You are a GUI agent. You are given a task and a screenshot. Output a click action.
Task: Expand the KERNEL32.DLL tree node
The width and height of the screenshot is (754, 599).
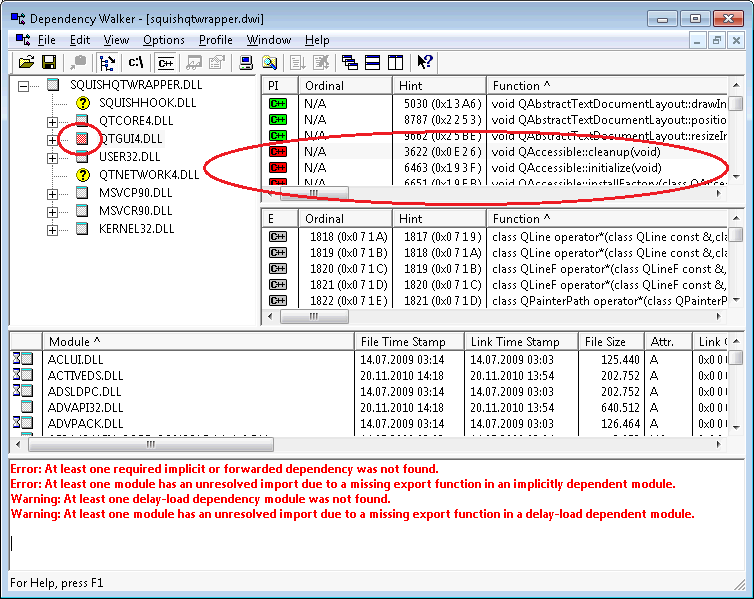point(53,229)
